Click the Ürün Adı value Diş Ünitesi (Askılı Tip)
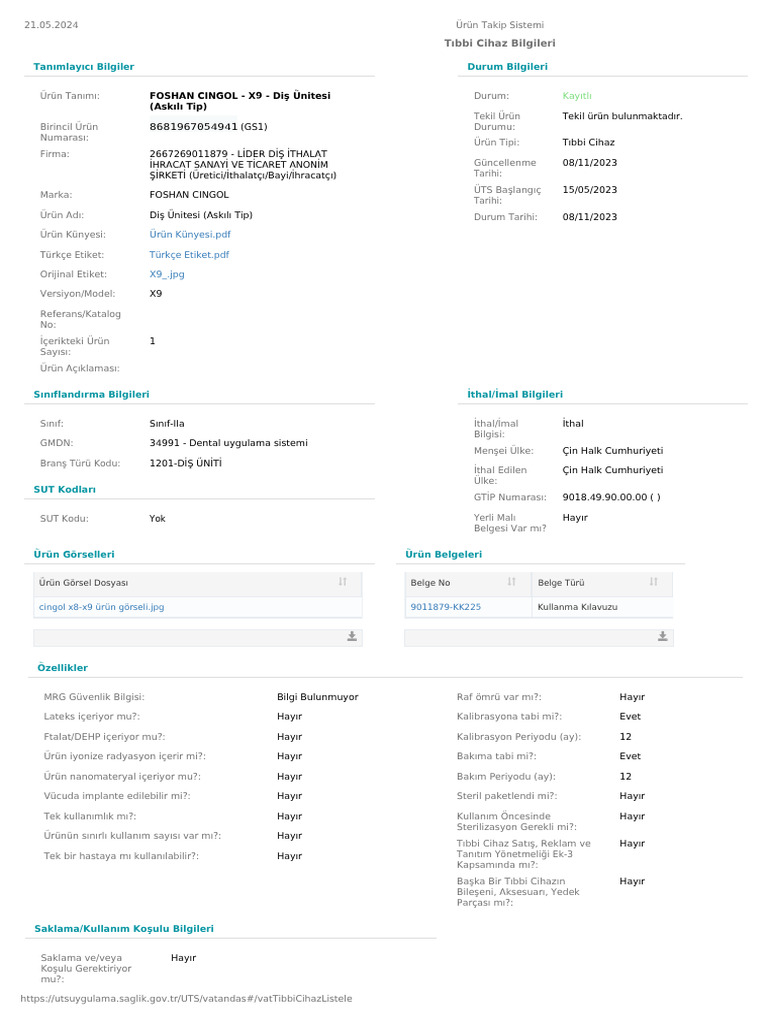768x1024 pixels. point(201,215)
